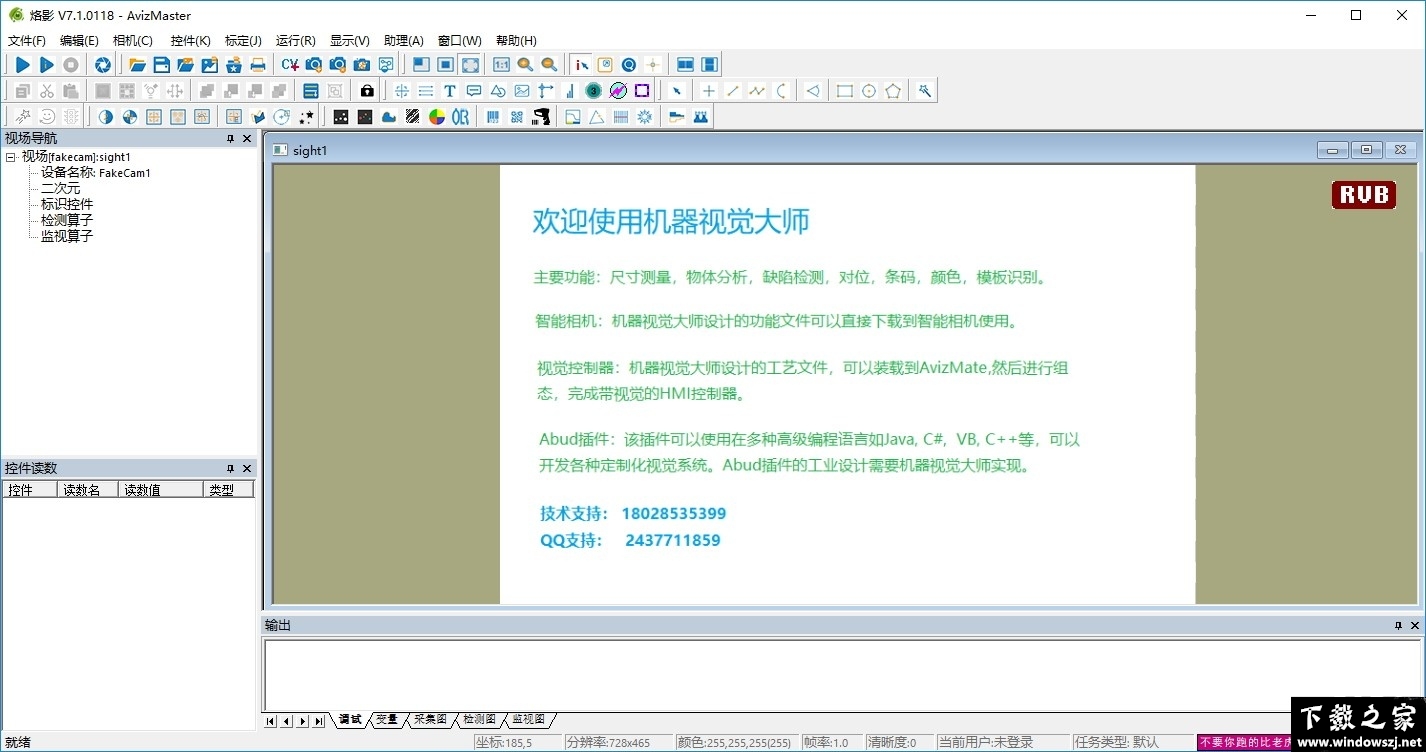
Task: Click the printer icon
Action: [x=258, y=65]
